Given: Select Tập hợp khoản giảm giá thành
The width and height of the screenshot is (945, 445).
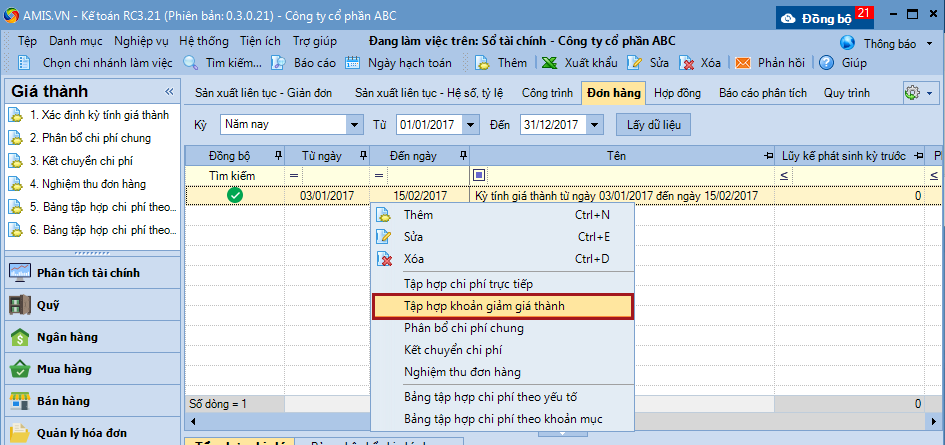Looking at the screenshot, I should click(501, 306).
